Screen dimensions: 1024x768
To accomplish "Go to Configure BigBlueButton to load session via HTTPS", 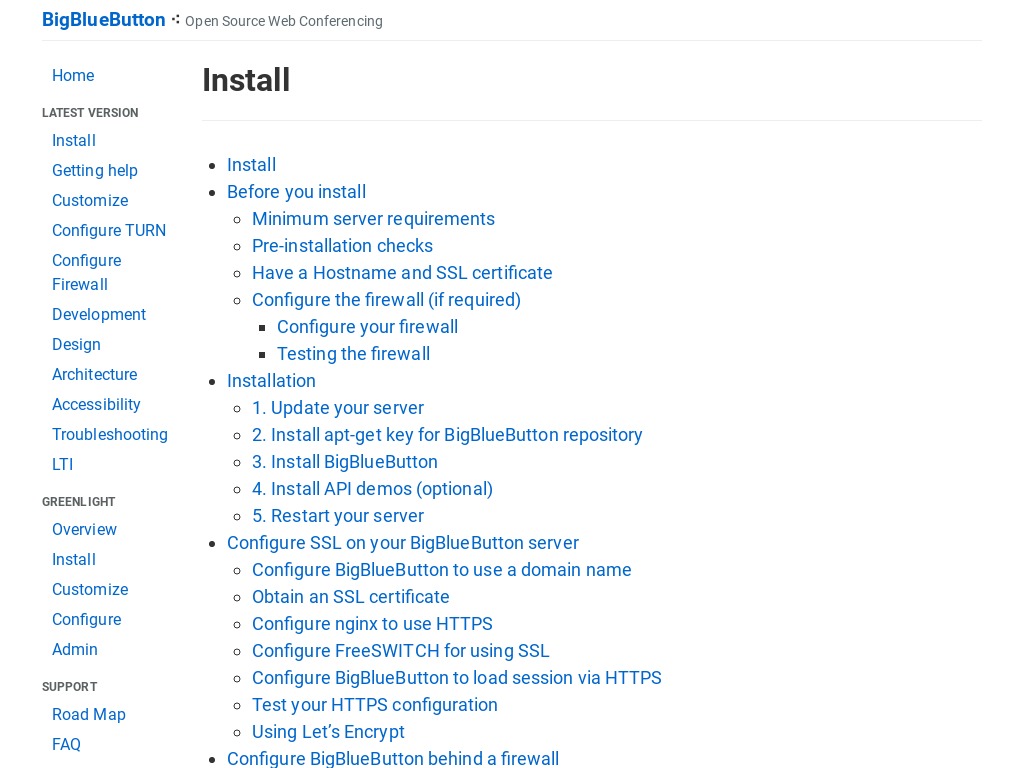I will click(457, 678).
